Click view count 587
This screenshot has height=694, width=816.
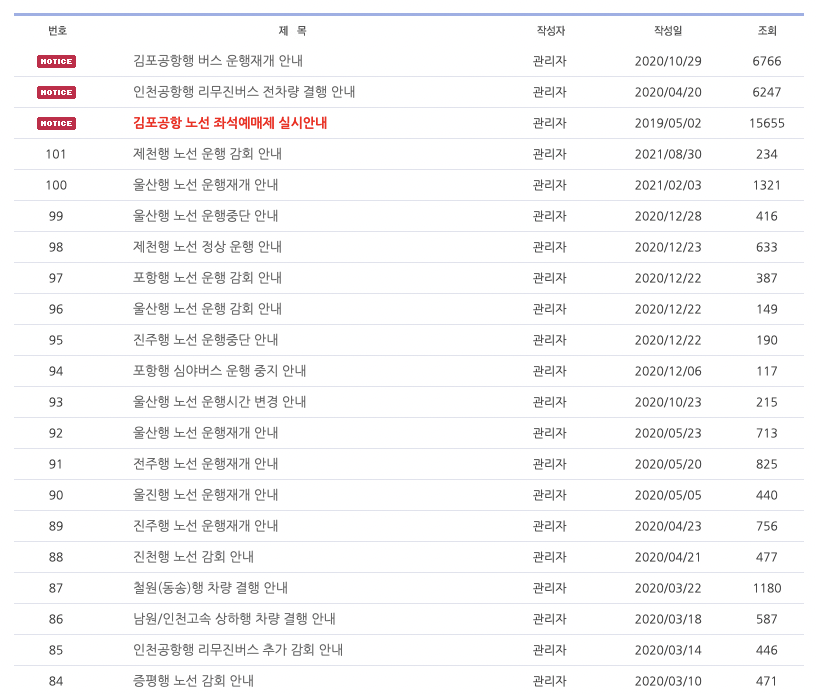click(767, 619)
